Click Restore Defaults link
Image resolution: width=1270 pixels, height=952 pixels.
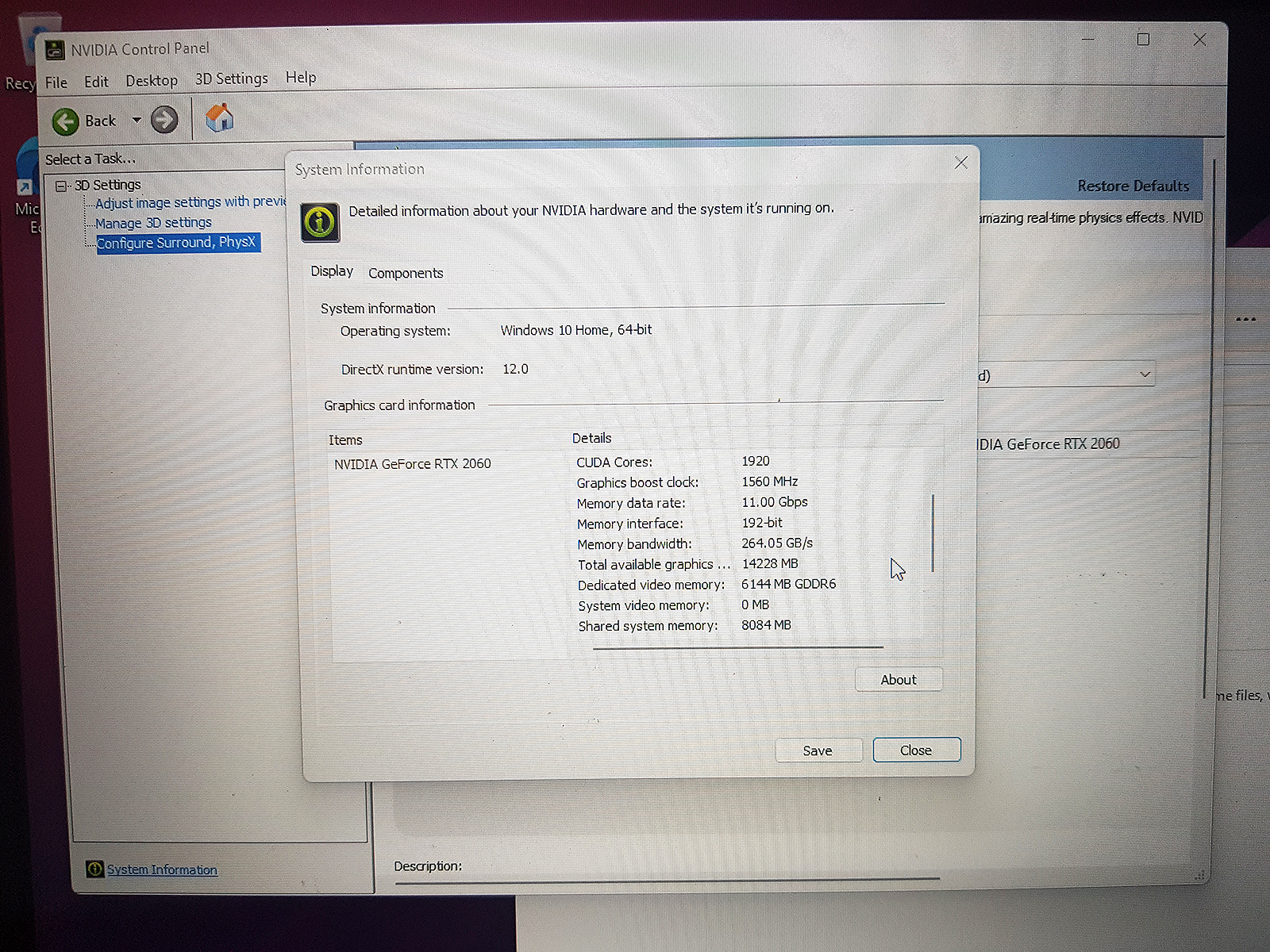[x=1133, y=186]
